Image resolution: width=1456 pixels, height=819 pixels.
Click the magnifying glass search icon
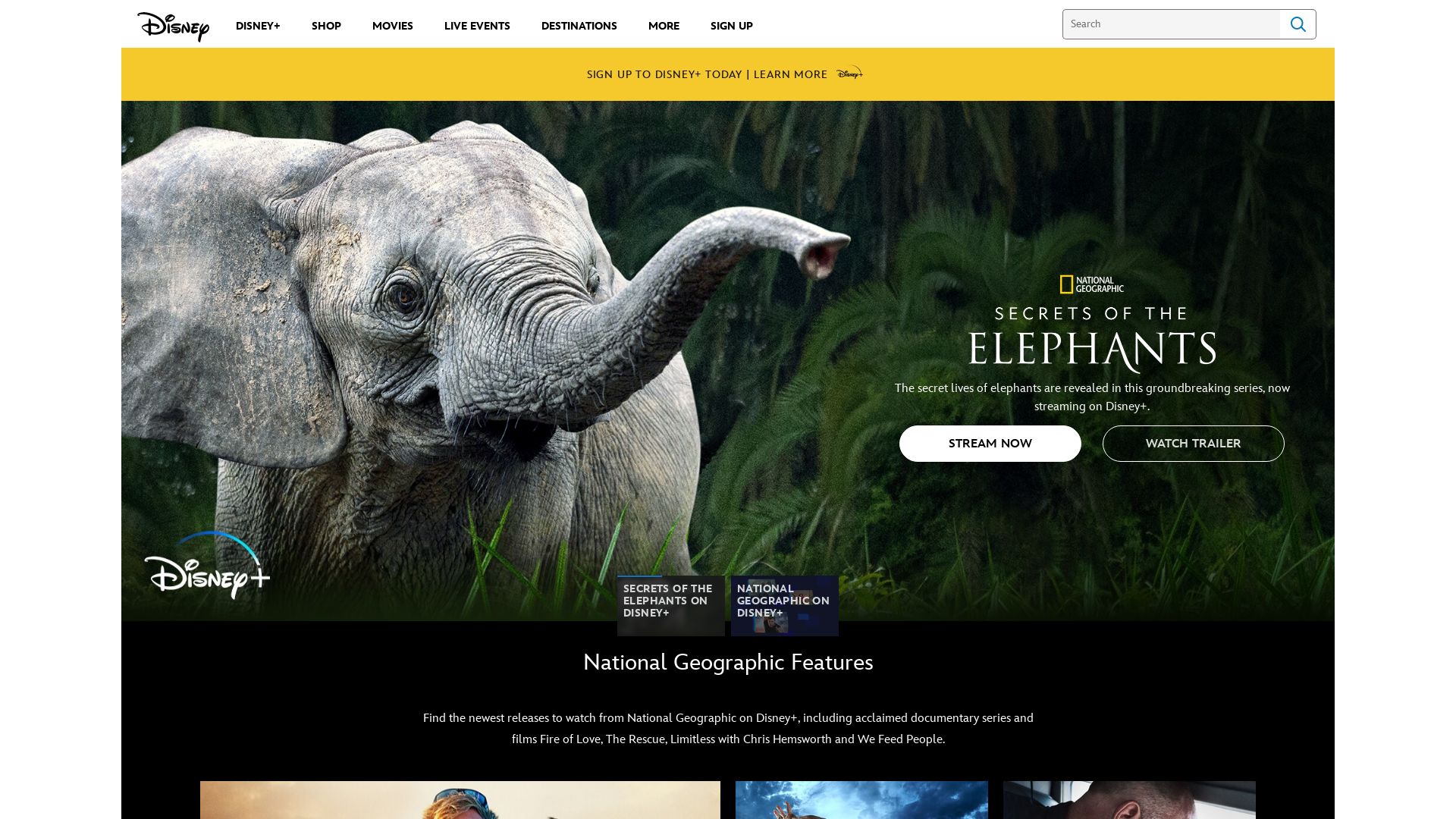[1298, 24]
